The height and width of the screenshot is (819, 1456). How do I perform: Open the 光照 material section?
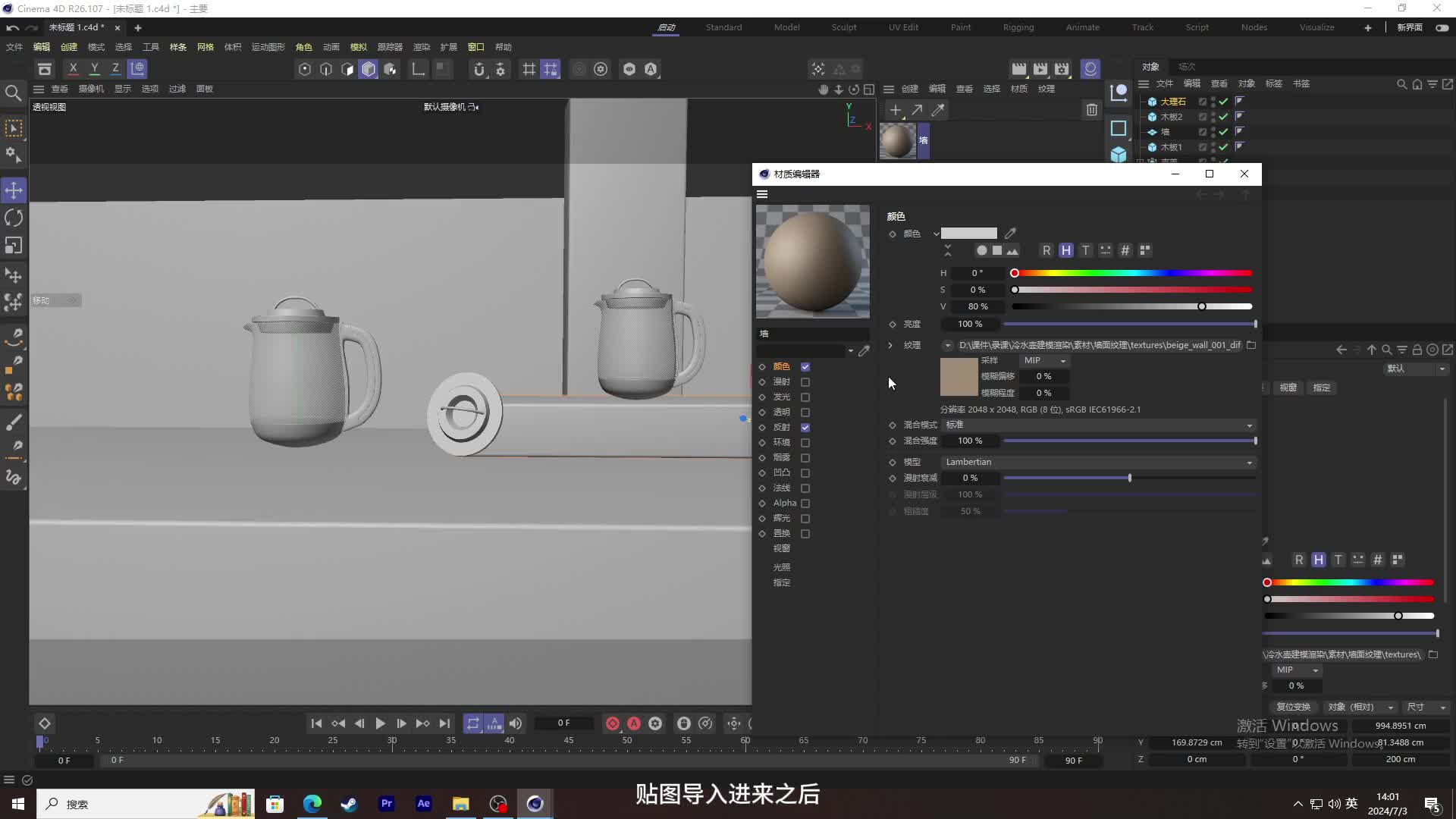[781, 567]
